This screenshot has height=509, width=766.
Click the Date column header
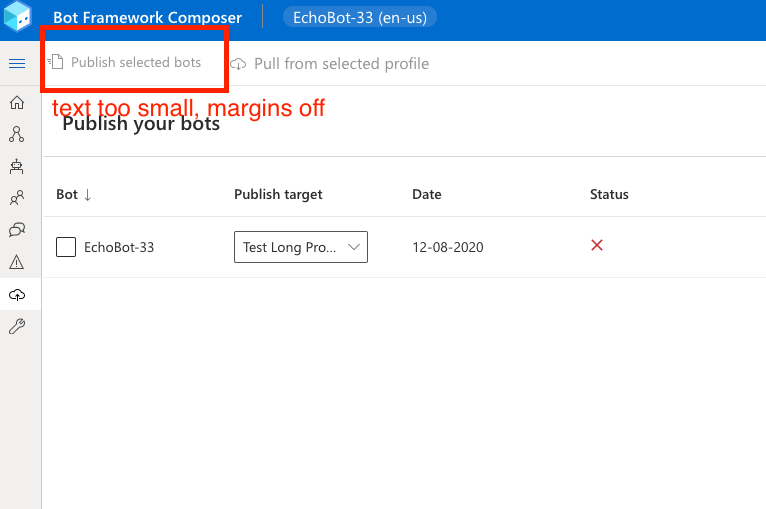(x=427, y=194)
